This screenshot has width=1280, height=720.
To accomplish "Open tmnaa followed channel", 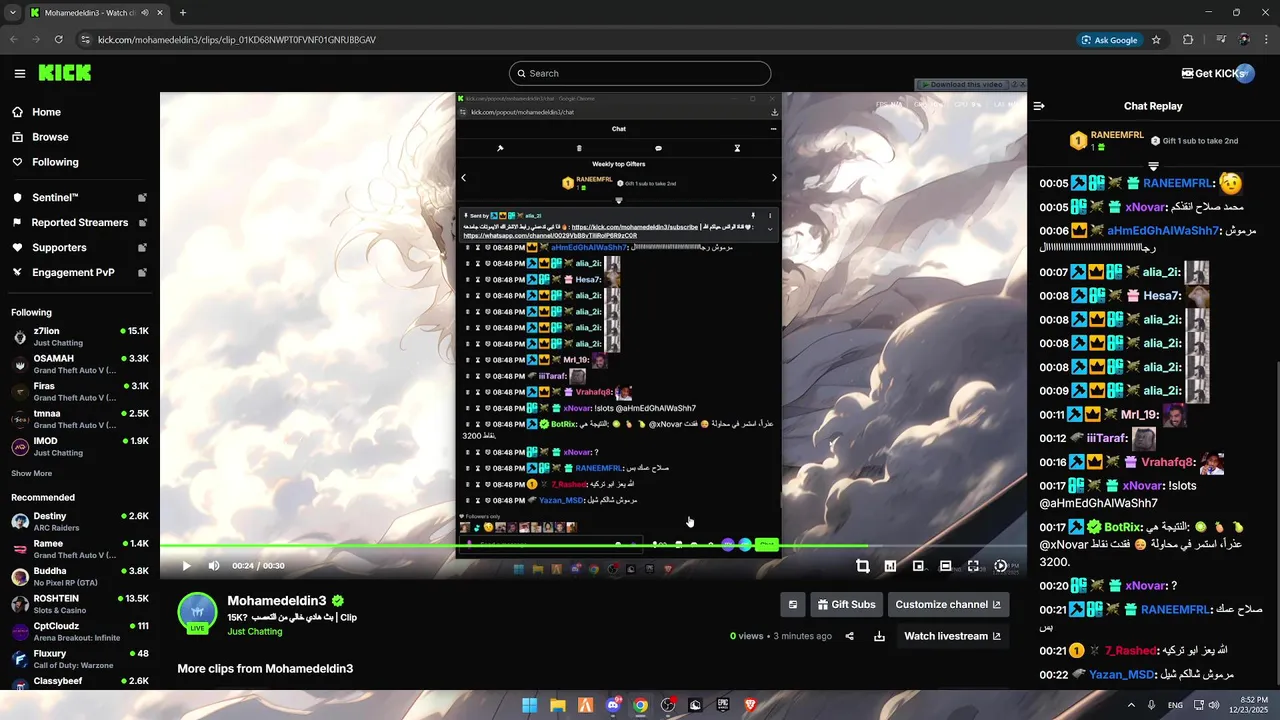I will [x=80, y=419].
